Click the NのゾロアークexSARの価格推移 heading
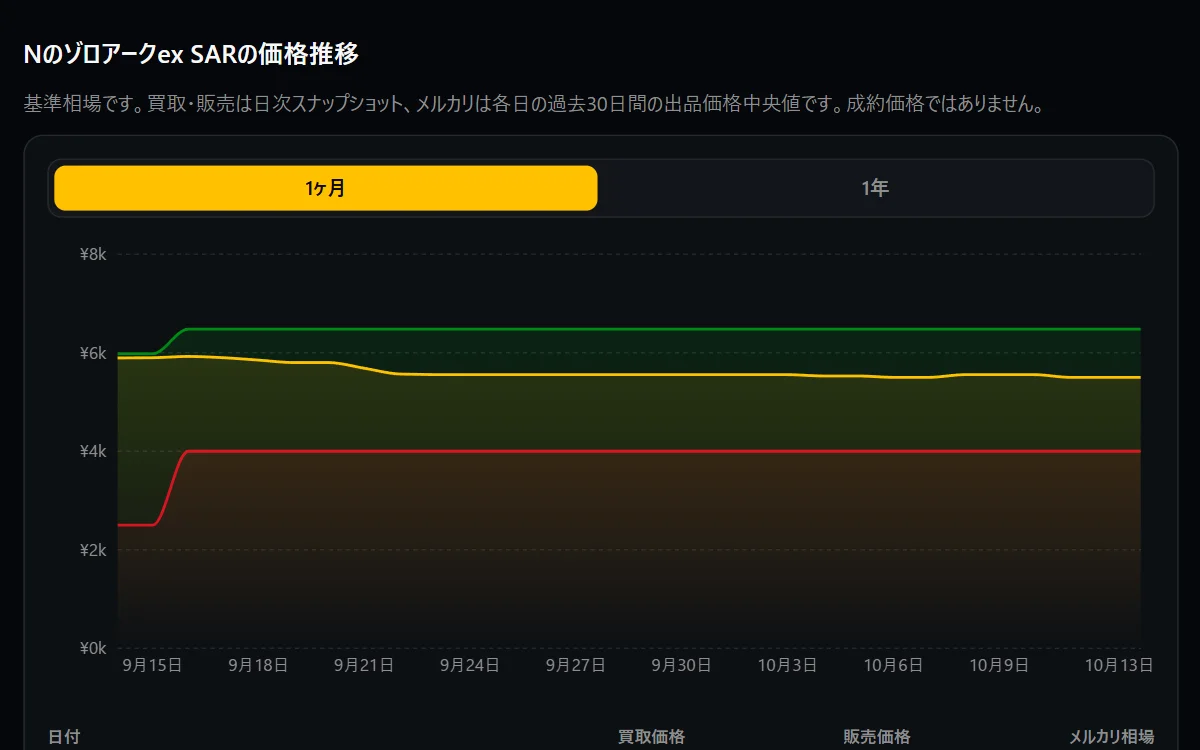The image size is (1200, 750). pyautogui.click(x=191, y=54)
